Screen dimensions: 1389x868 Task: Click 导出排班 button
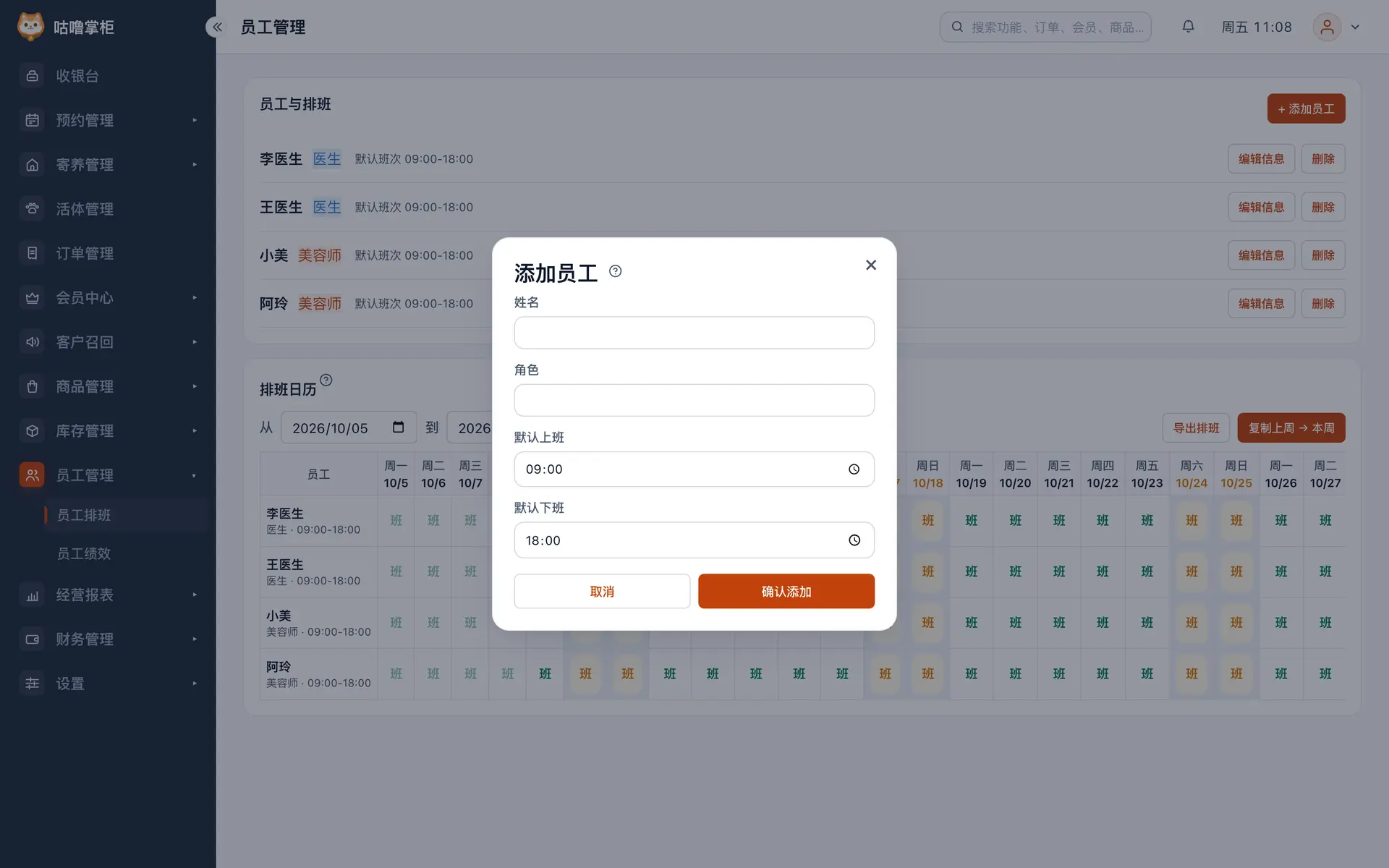pos(1196,427)
